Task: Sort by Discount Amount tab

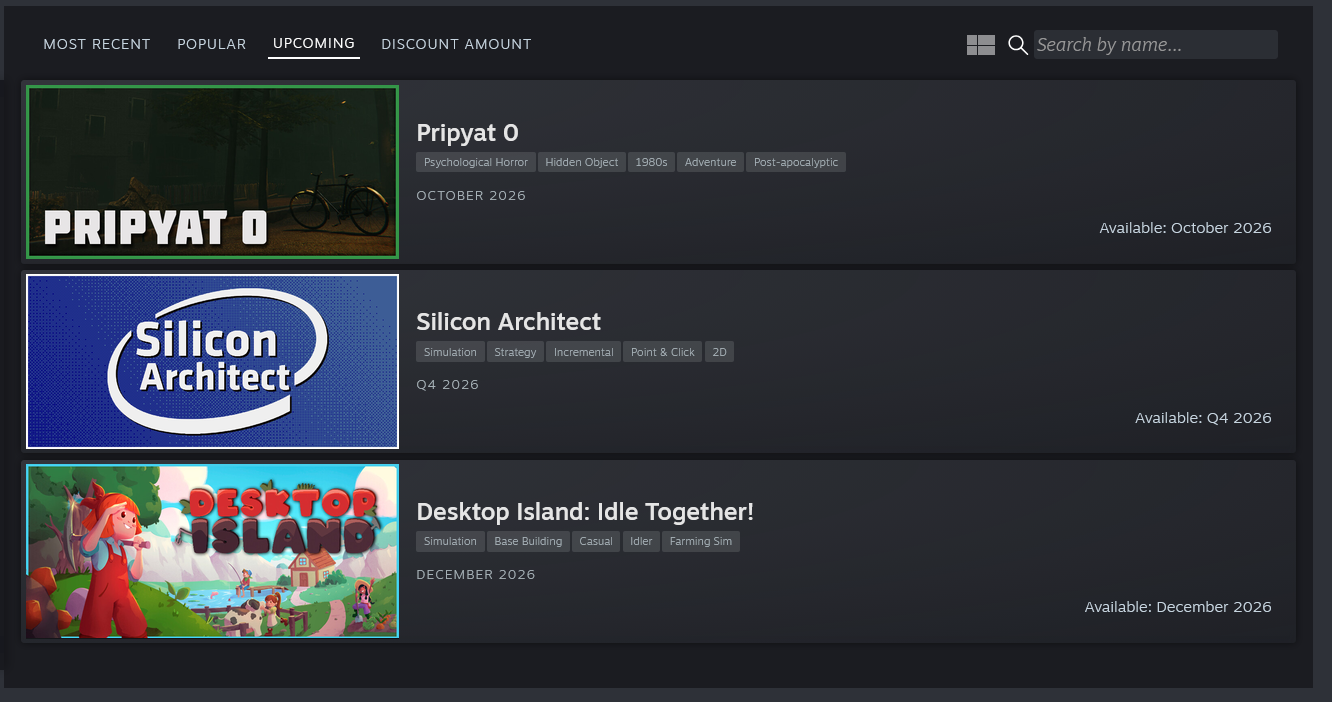Action: tap(456, 44)
